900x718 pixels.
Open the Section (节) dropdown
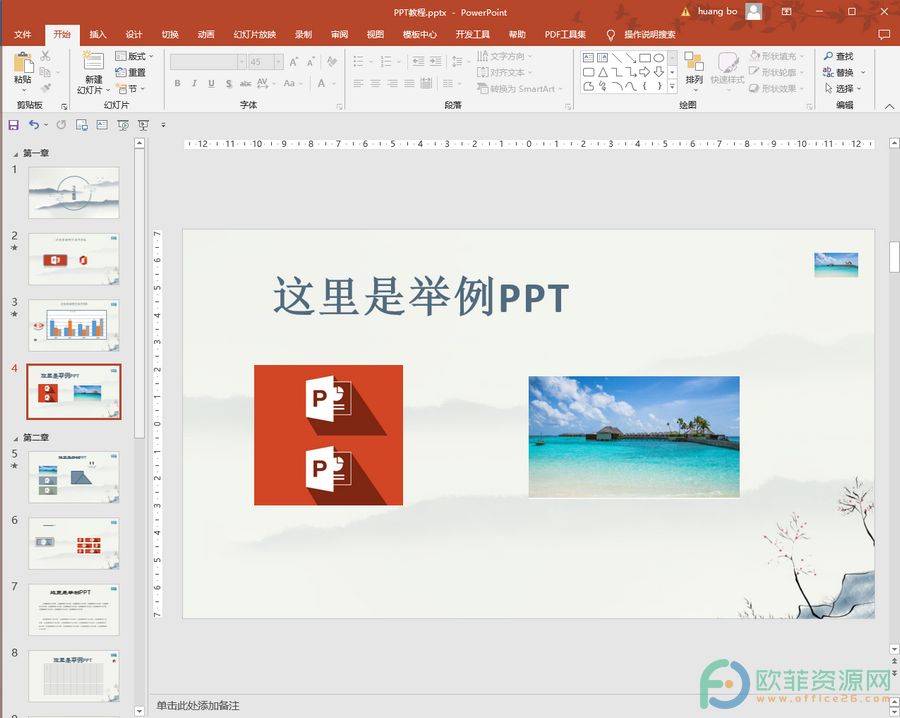(131, 88)
